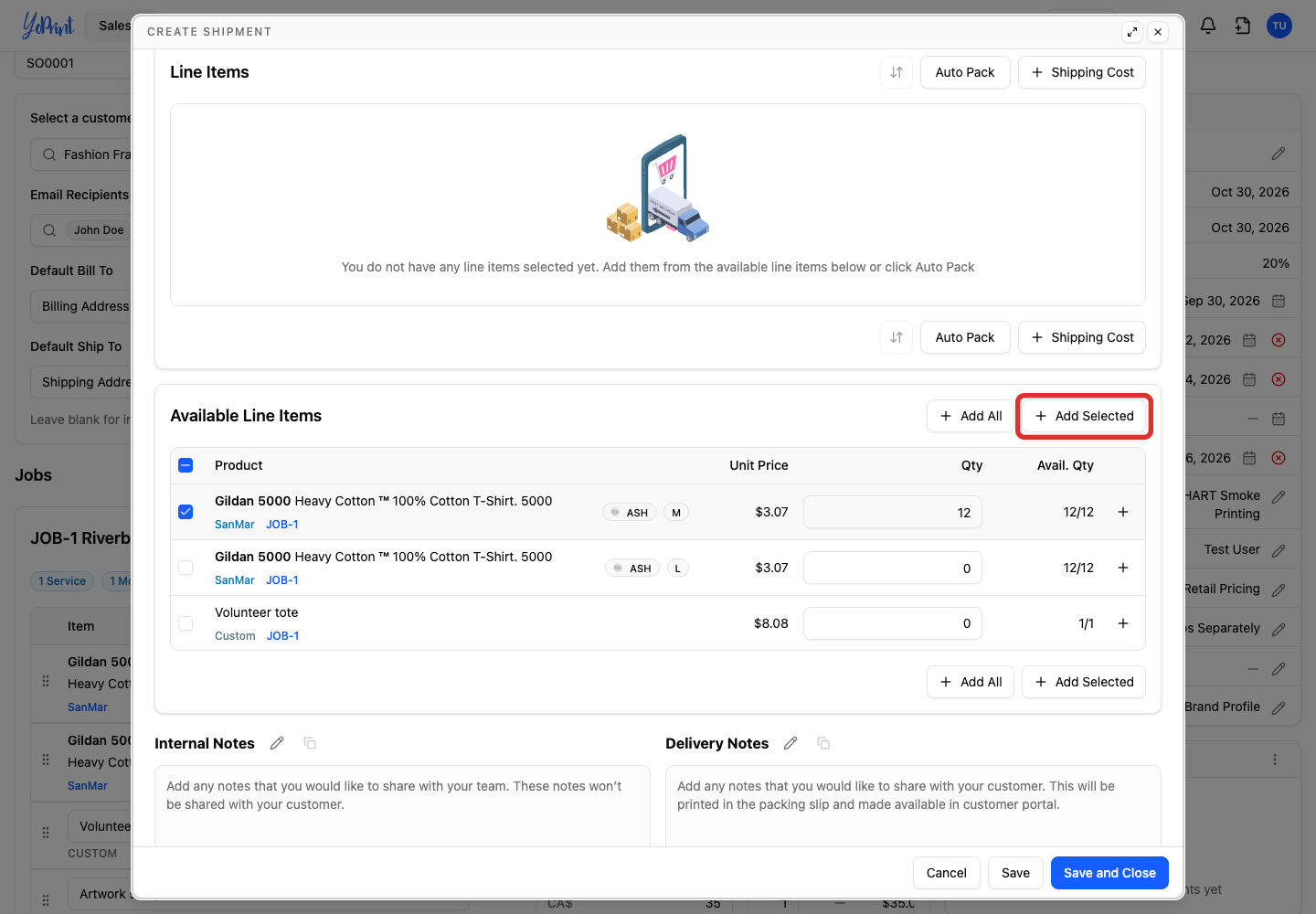Click the Delivery Notes text area

tap(913, 806)
